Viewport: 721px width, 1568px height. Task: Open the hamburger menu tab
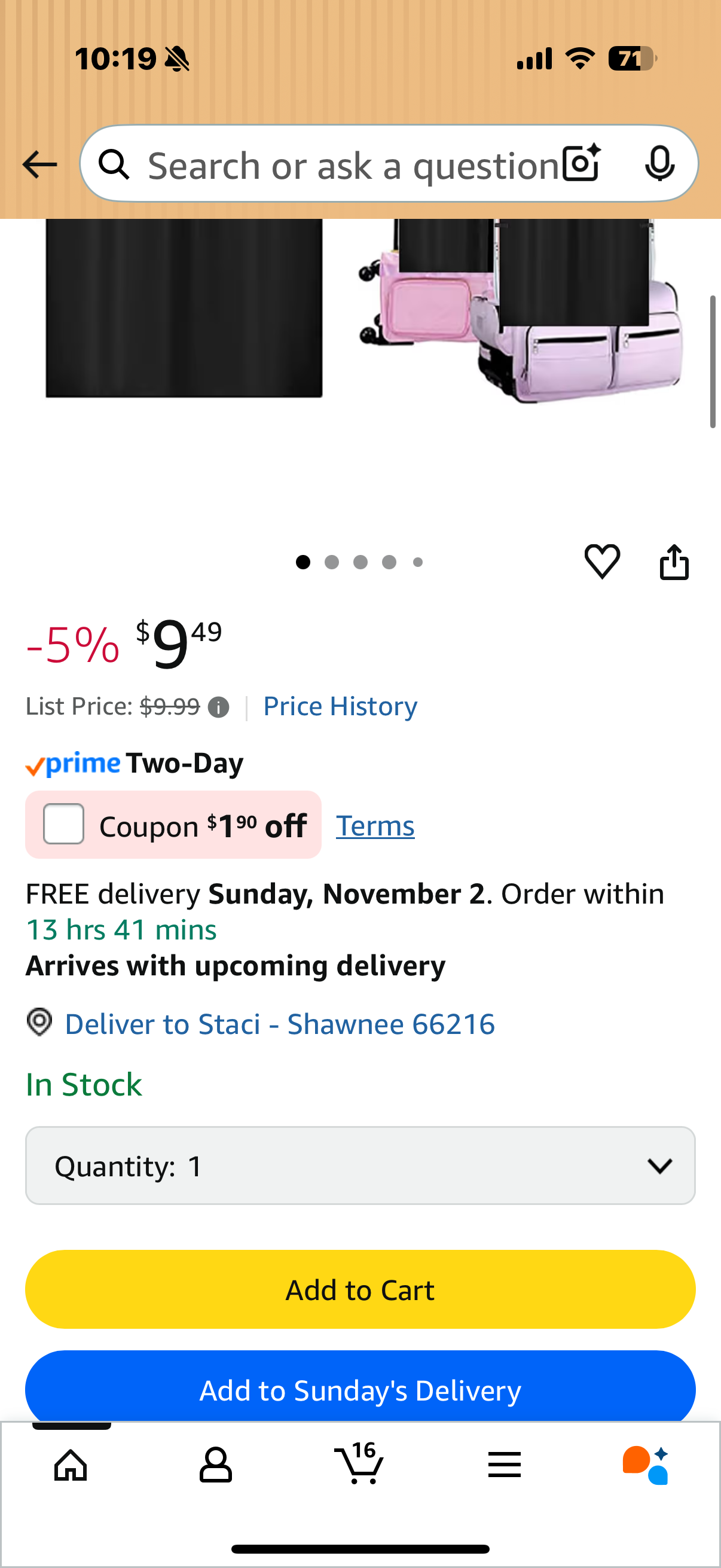[x=505, y=1465]
